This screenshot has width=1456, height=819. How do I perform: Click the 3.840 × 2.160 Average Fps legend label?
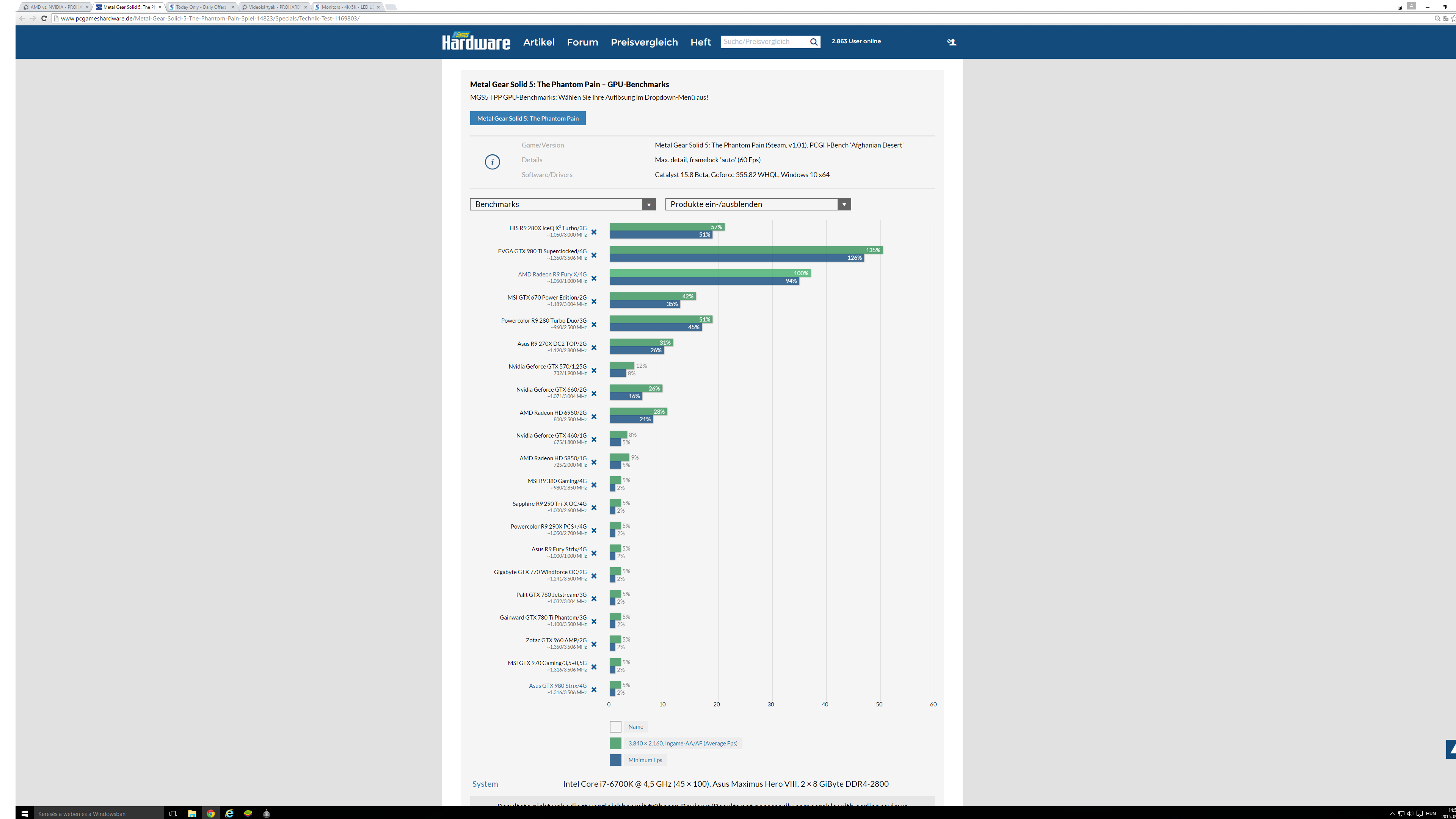click(x=683, y=743)
